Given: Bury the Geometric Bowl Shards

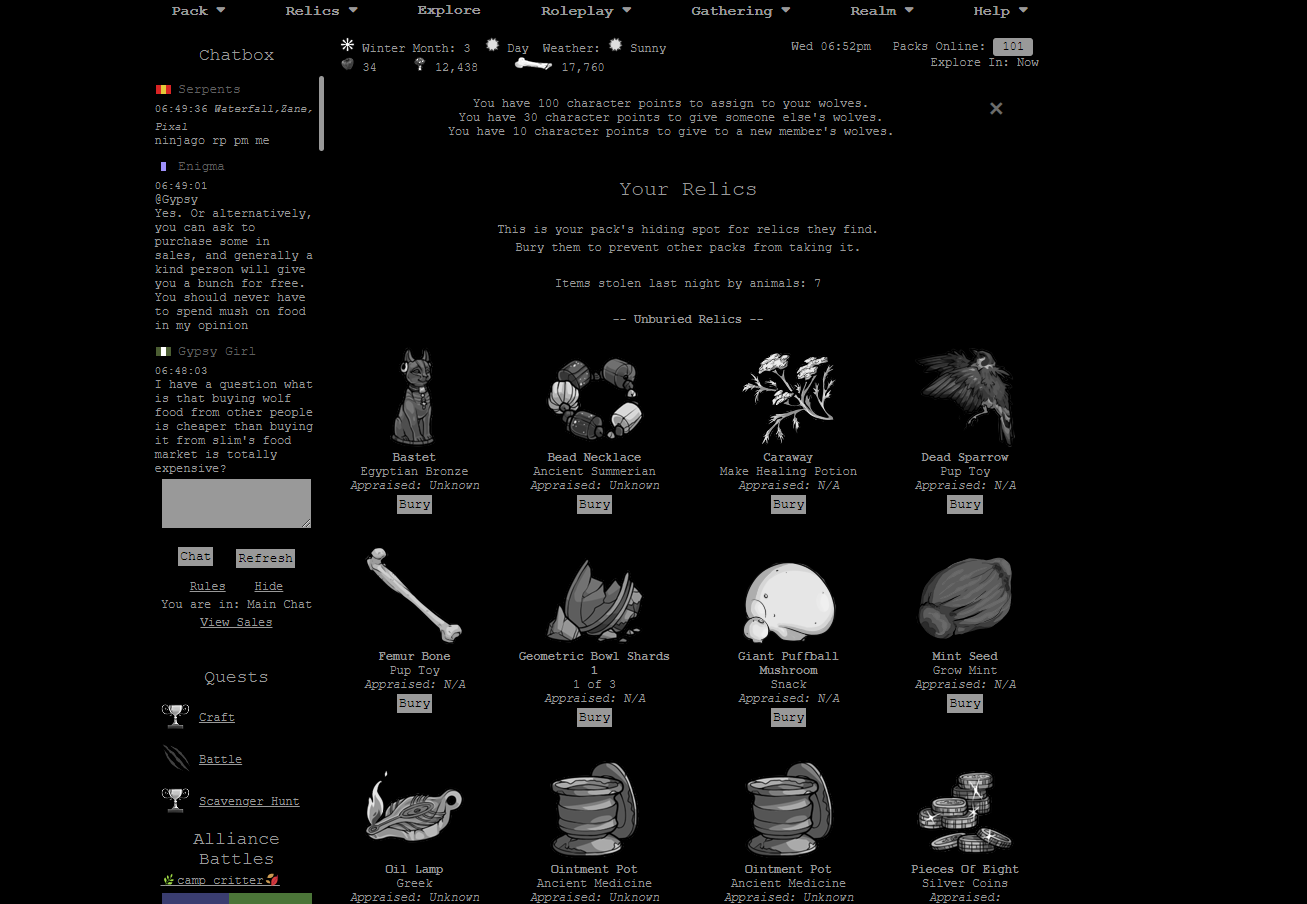Looking at the screenshot, I should click(594, 718).
